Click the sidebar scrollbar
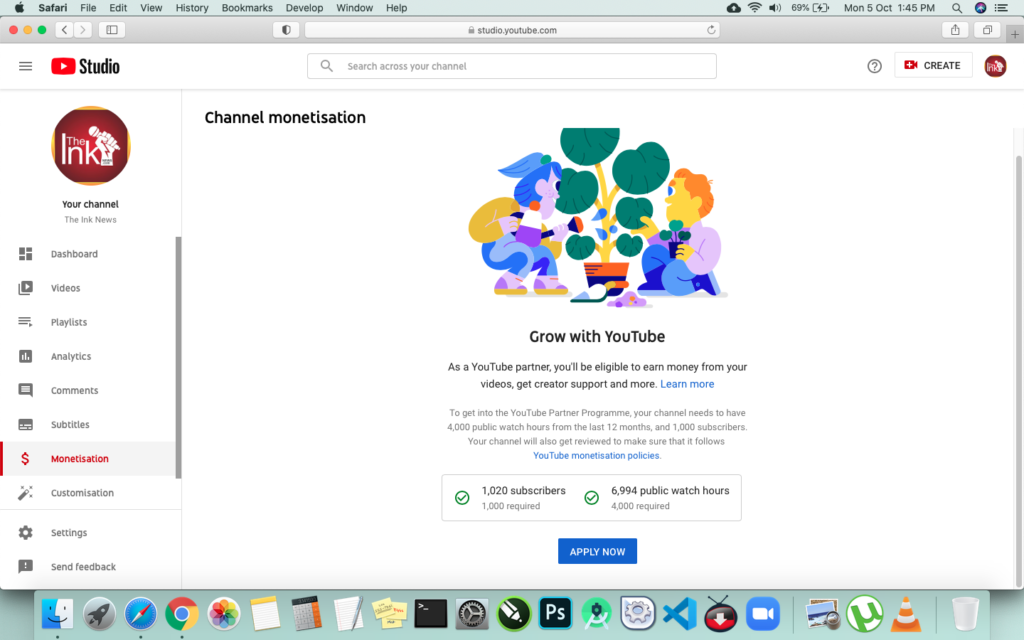The height and width of the screenshot is (640, 1024). coord(178,357)
